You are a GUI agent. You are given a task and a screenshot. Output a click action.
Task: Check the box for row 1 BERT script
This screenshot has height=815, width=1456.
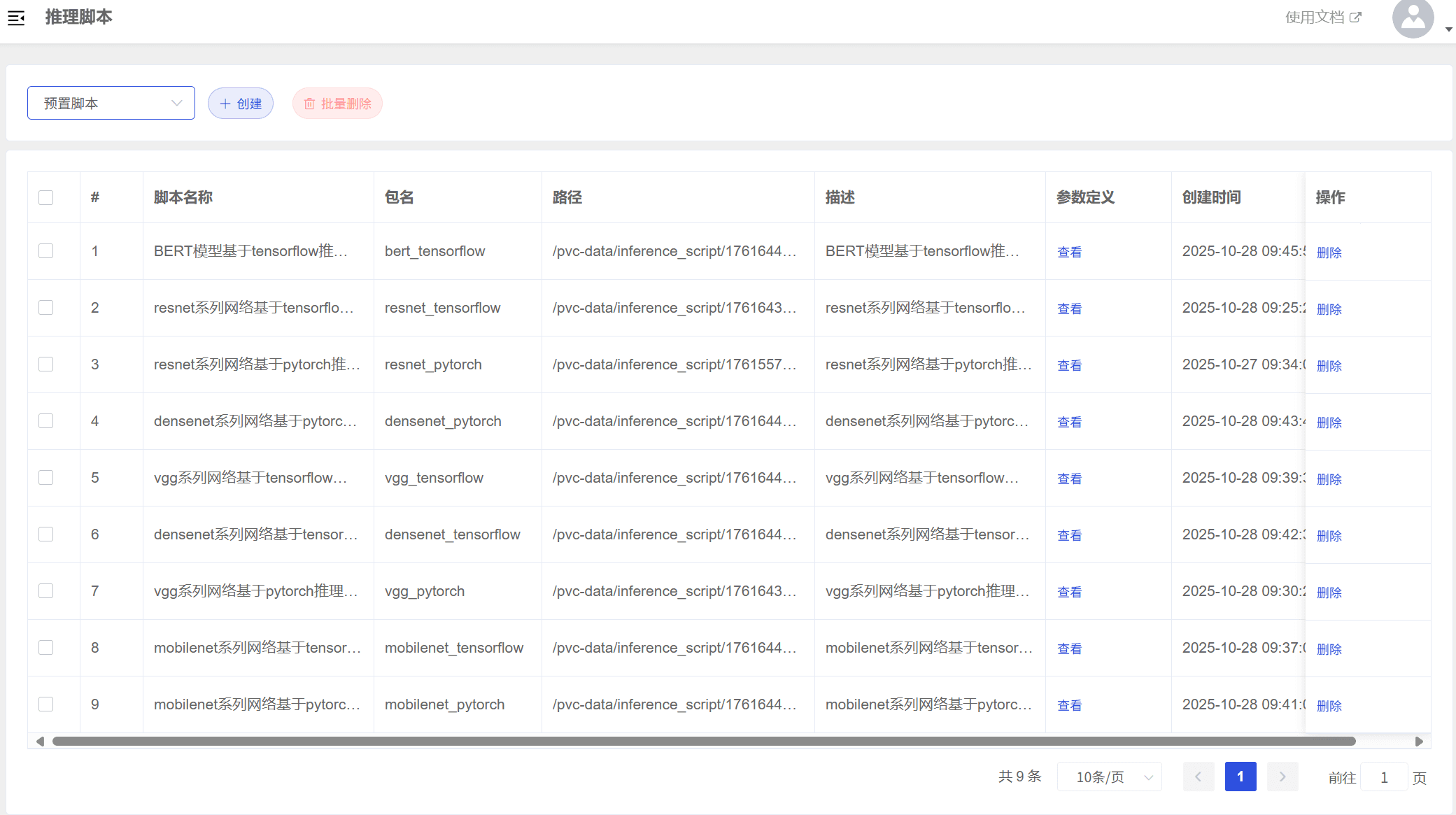(46, 251)
